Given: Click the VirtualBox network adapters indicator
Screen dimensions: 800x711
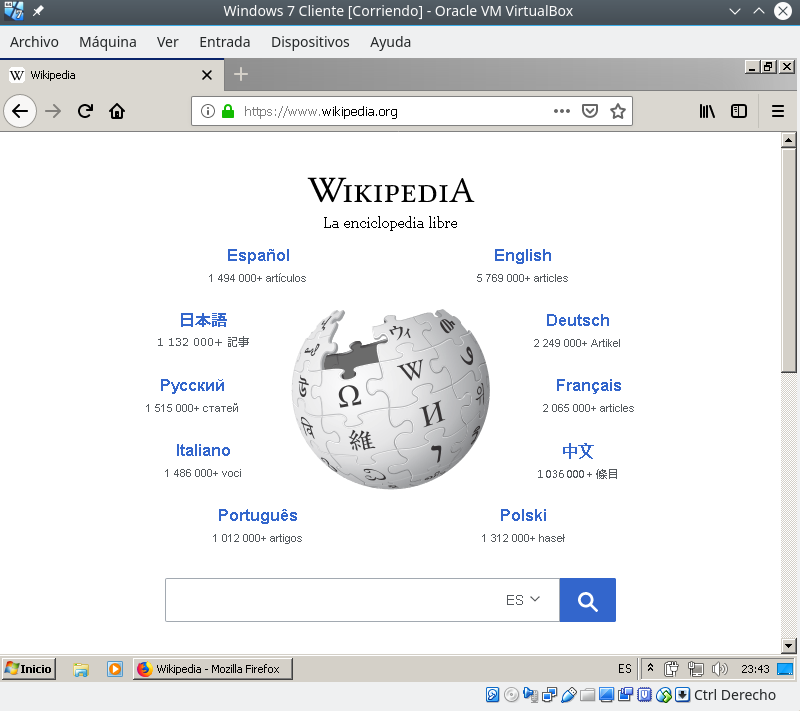Looking at the screenshot, I should click(x=549, y=695).
